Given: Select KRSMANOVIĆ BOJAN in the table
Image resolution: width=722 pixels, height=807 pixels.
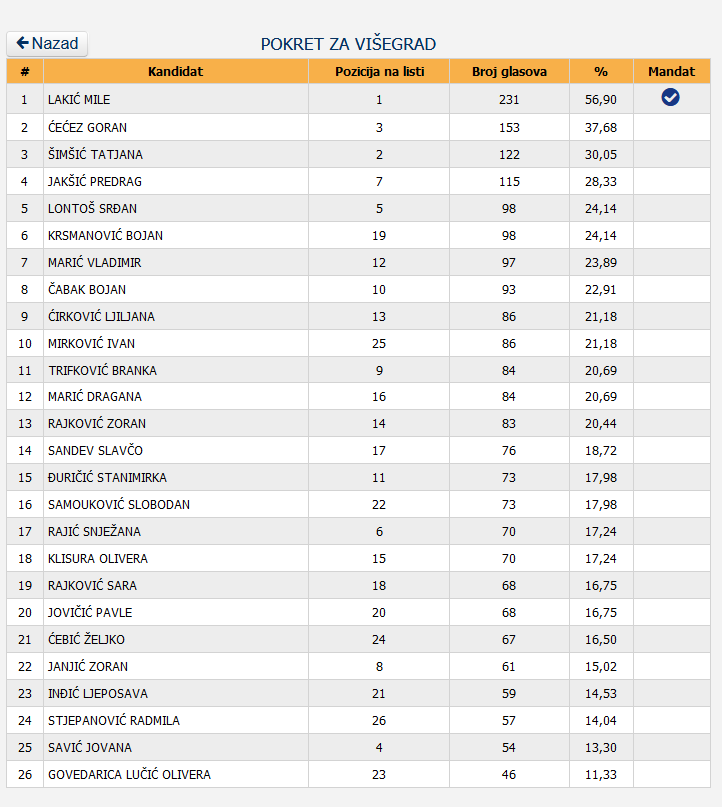Looking at the screenshot, I should tap(105, 235).
